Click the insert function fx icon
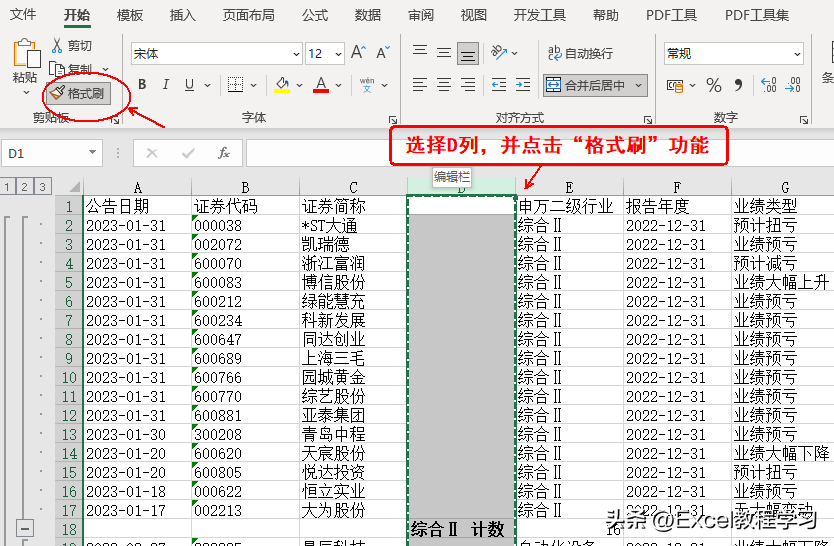Screen dimensions: 834x546 point(224,153)
